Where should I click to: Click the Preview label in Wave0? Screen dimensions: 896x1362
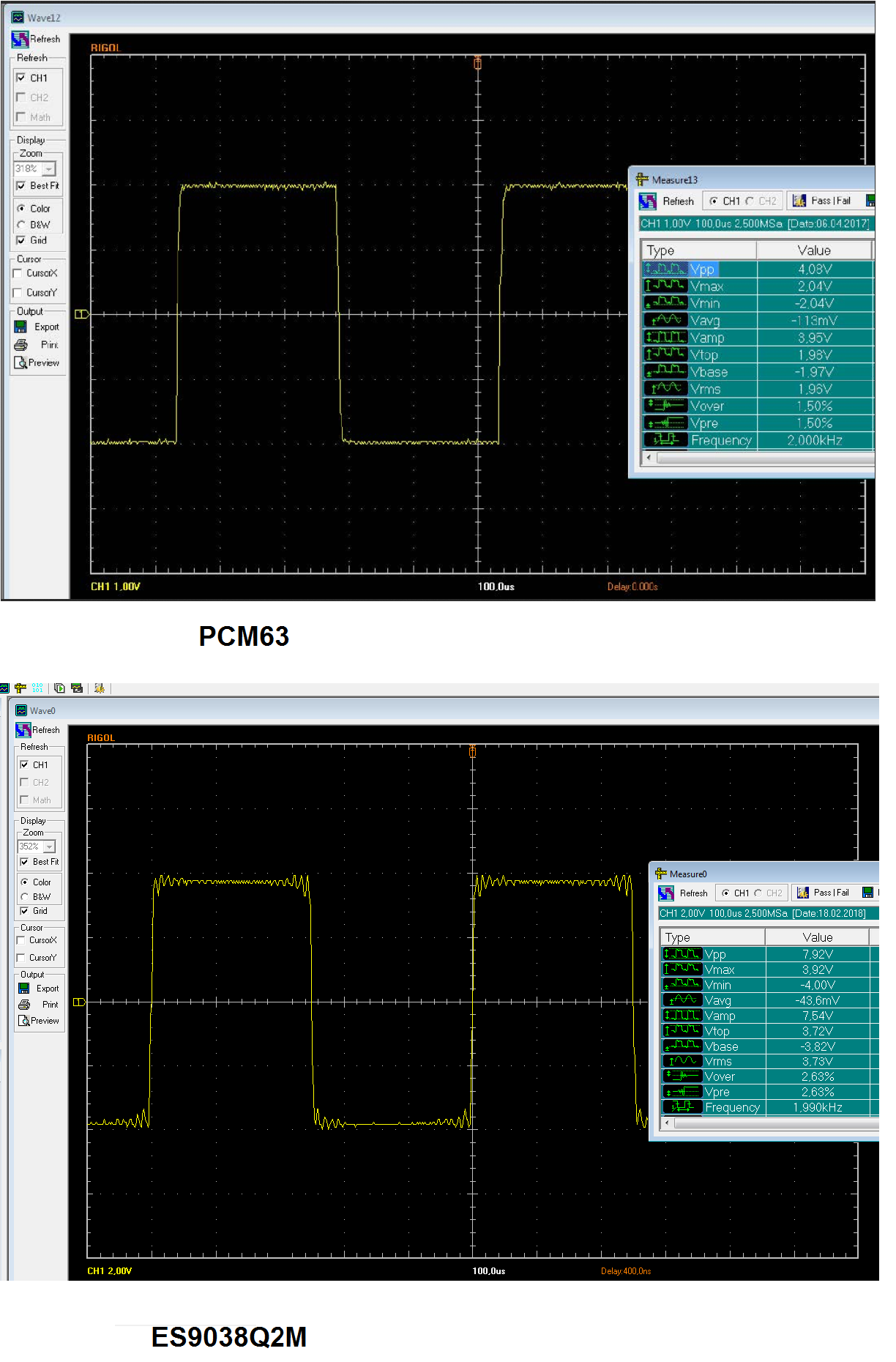tap(45, 1021)
